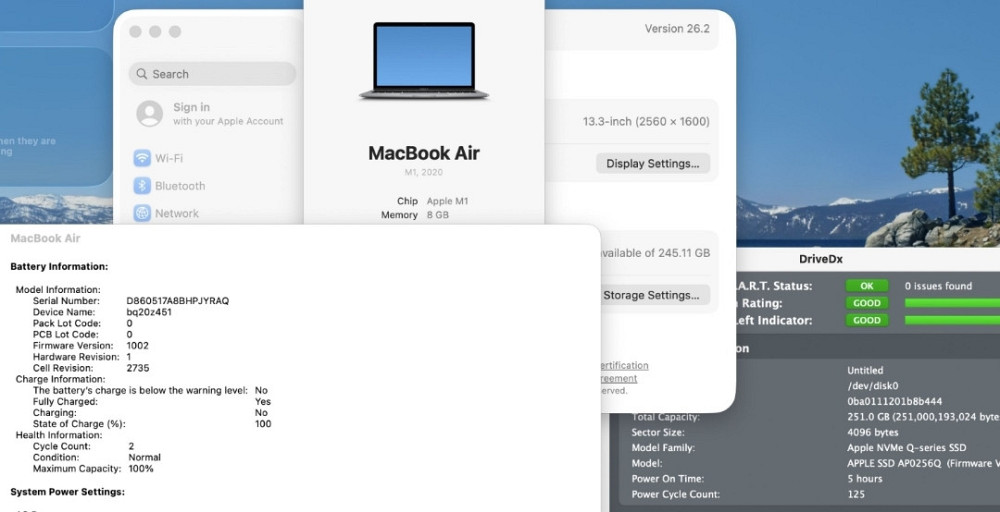Click the Wi-Fi icon in System Settings sidebar

coord(142,157)
